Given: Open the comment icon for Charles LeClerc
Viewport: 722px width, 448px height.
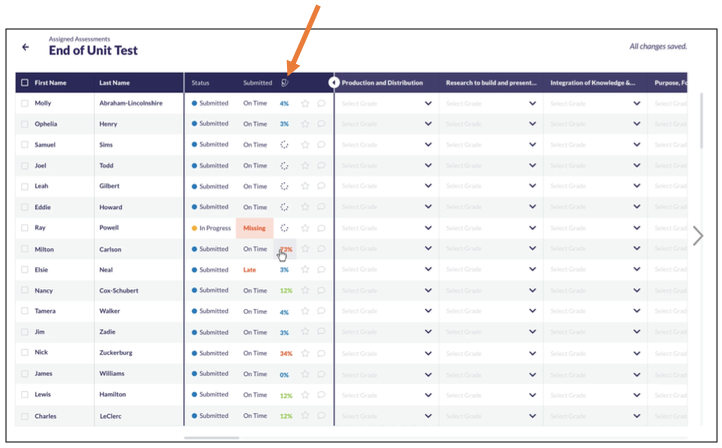Looking at the screenshot, I should 321,416.
